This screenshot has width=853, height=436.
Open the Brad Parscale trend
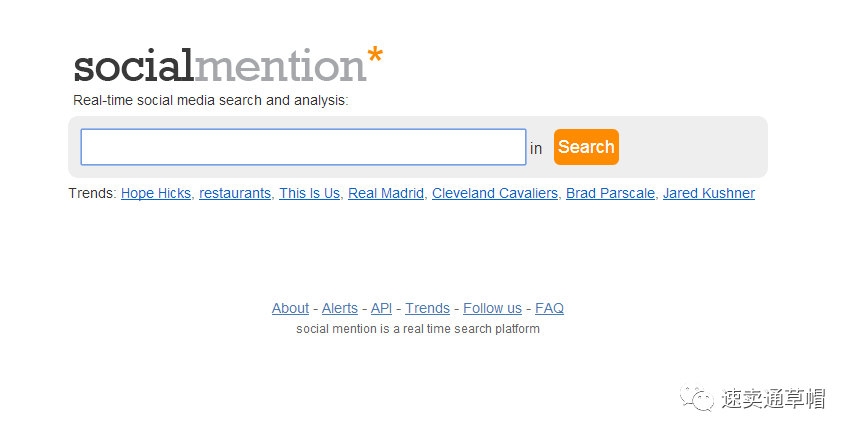tap(610, 193)
